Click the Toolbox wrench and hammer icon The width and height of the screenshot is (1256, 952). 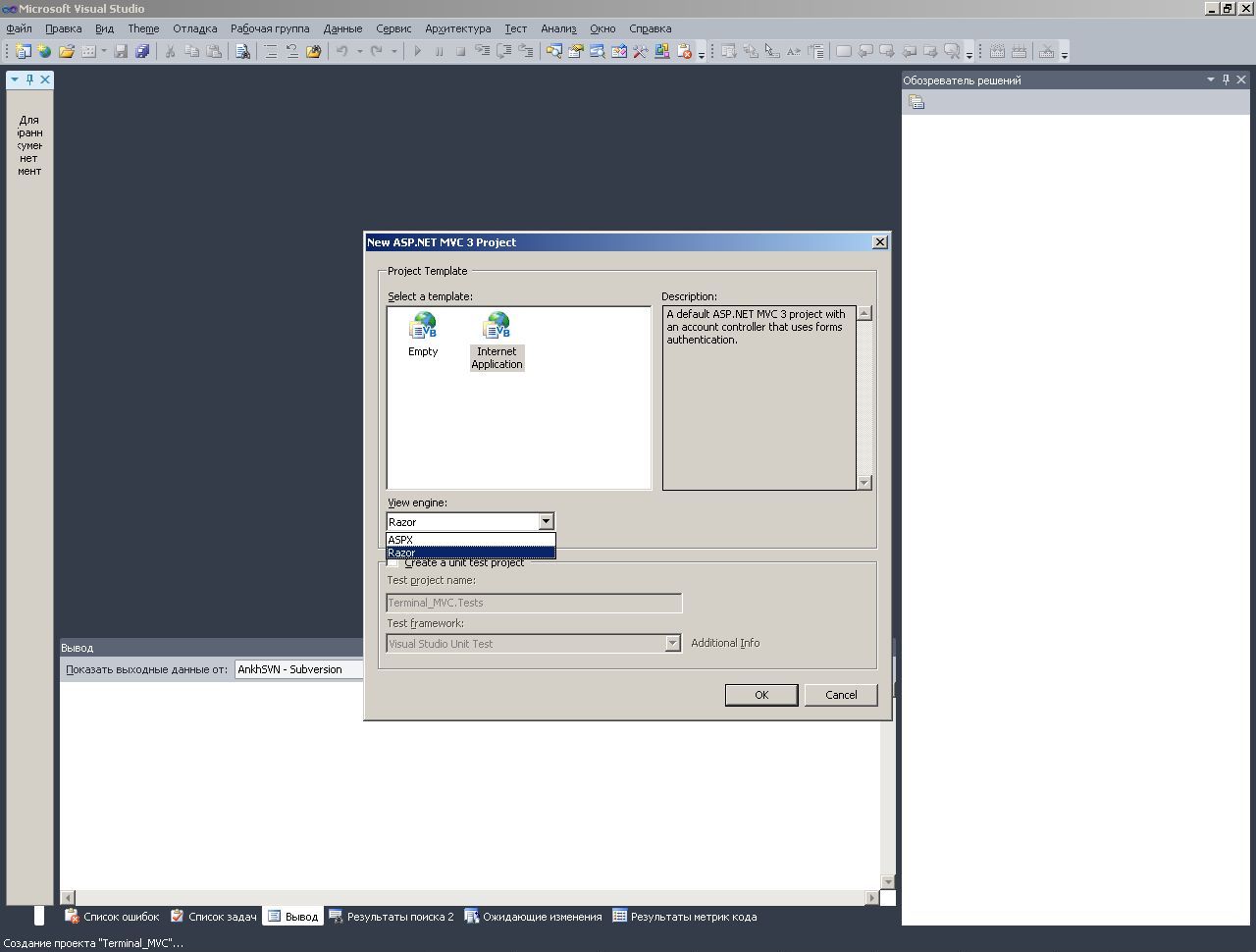[641, 51]
